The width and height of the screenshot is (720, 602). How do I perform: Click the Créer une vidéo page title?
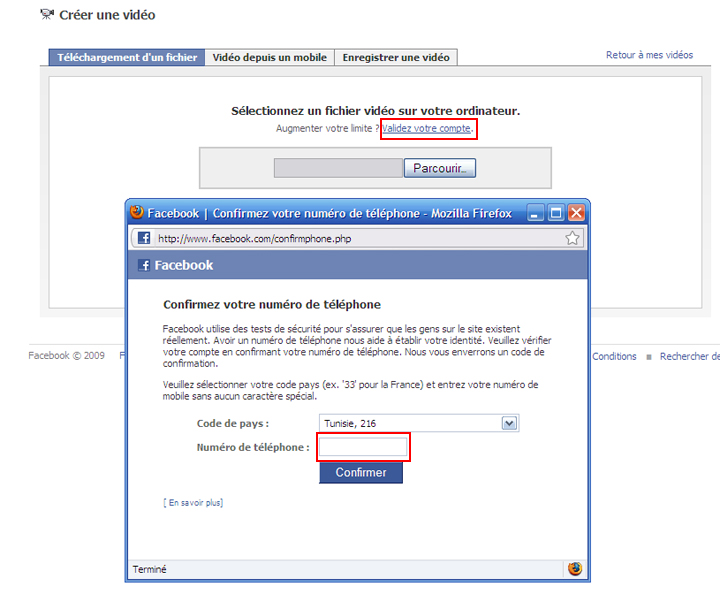(107, 15)
